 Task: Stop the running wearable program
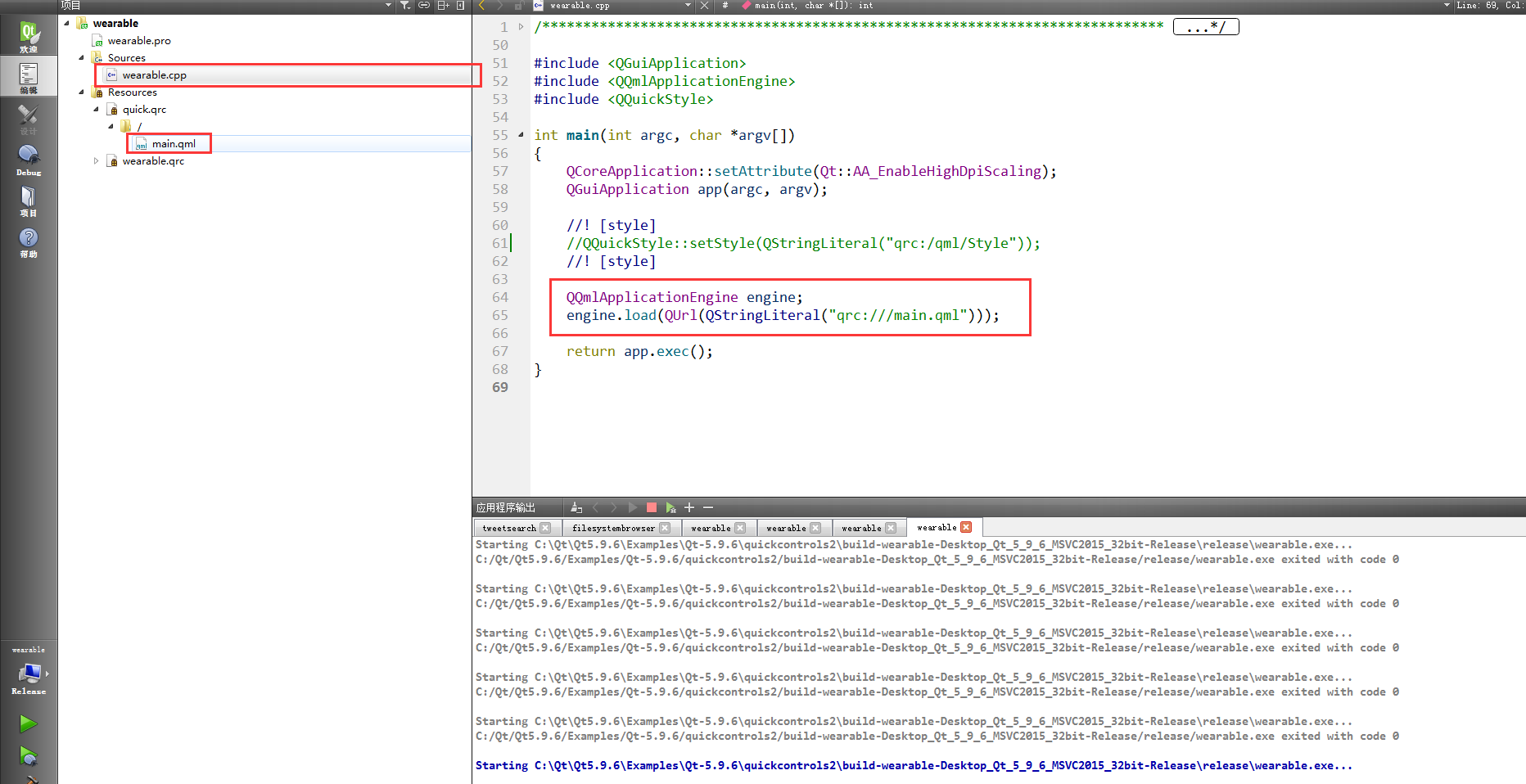tap(652, 507)
